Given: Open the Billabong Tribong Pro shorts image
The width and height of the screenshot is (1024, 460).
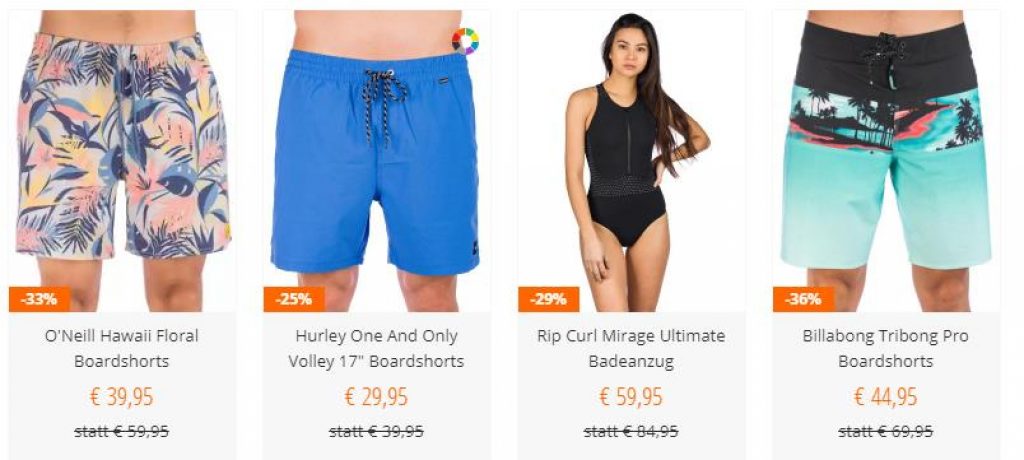Looking at the screenshot, I should pyautogui.click(x=886, y=161).
